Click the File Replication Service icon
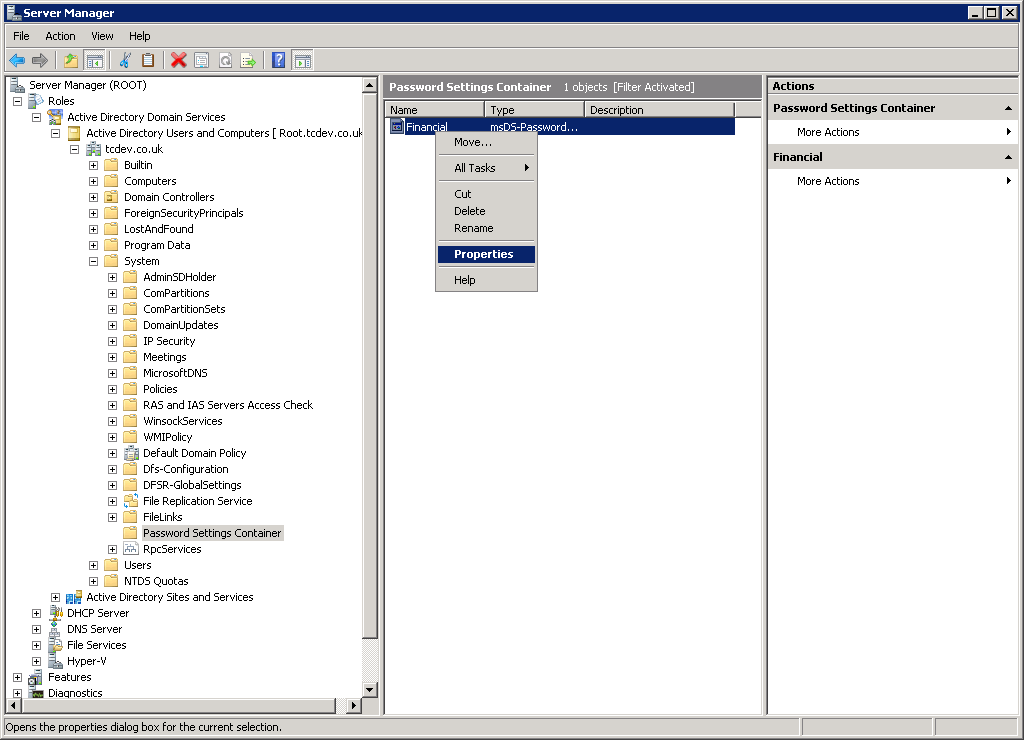The image size is (1024, 740). click(x=131, y=501)
